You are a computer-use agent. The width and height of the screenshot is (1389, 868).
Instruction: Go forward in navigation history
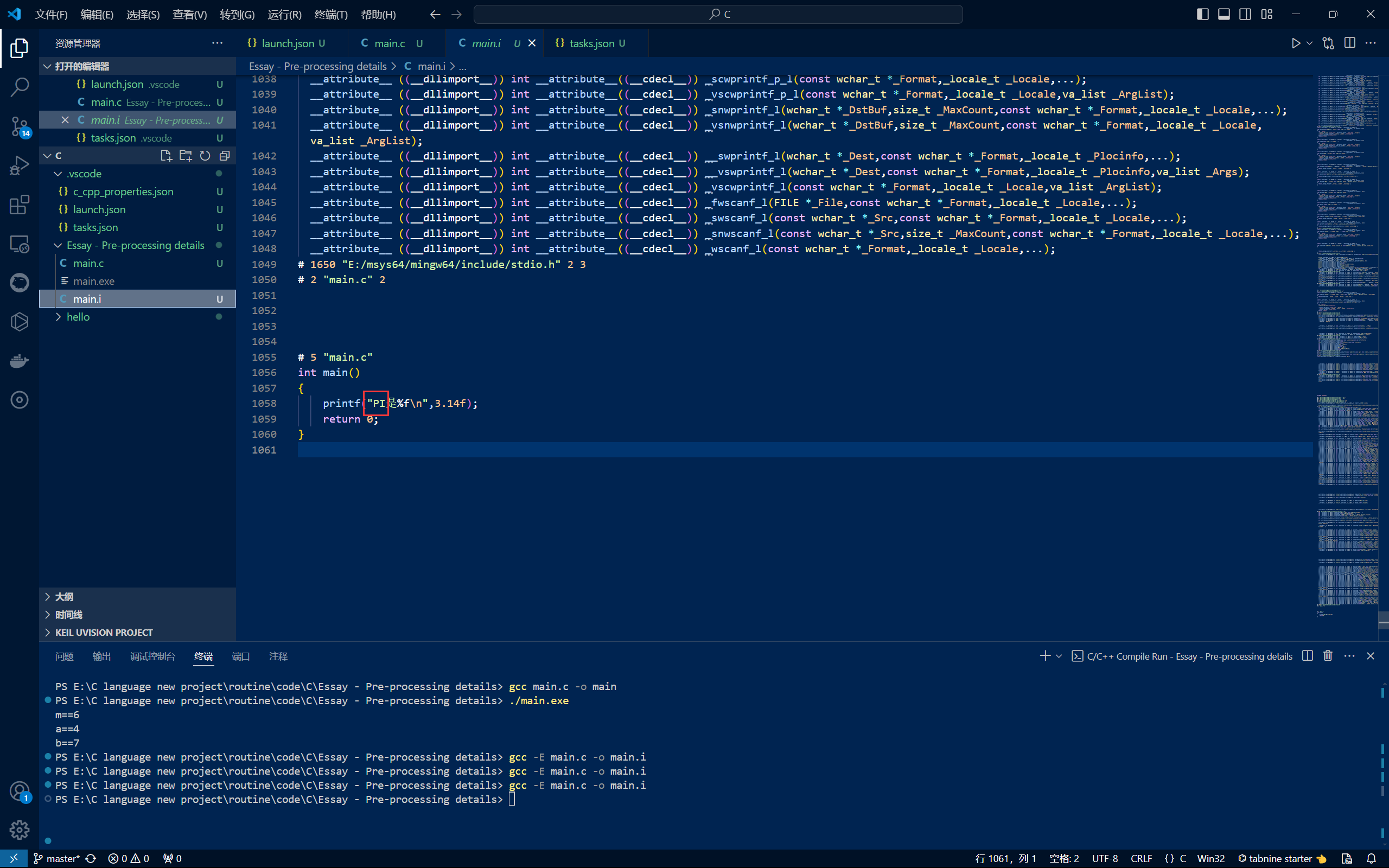(456, 14)
